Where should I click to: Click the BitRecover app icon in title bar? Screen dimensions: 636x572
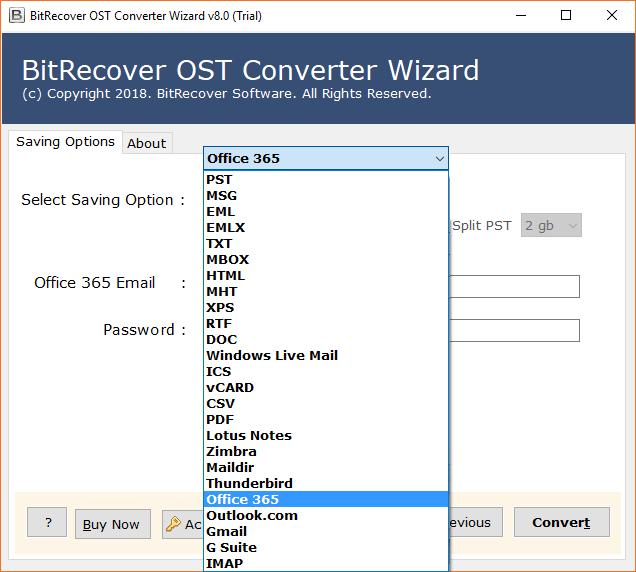click(17, 15)
